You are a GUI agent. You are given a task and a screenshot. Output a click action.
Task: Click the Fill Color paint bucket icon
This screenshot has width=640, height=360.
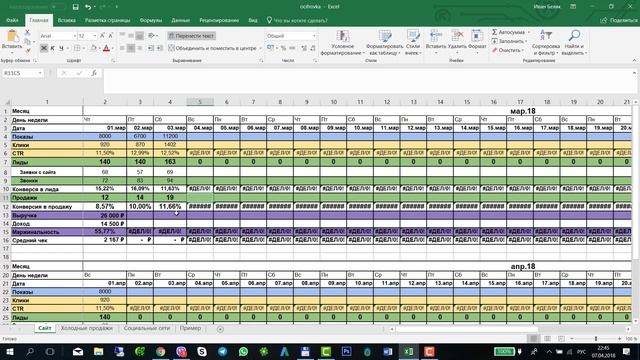(x=93, y=48)
